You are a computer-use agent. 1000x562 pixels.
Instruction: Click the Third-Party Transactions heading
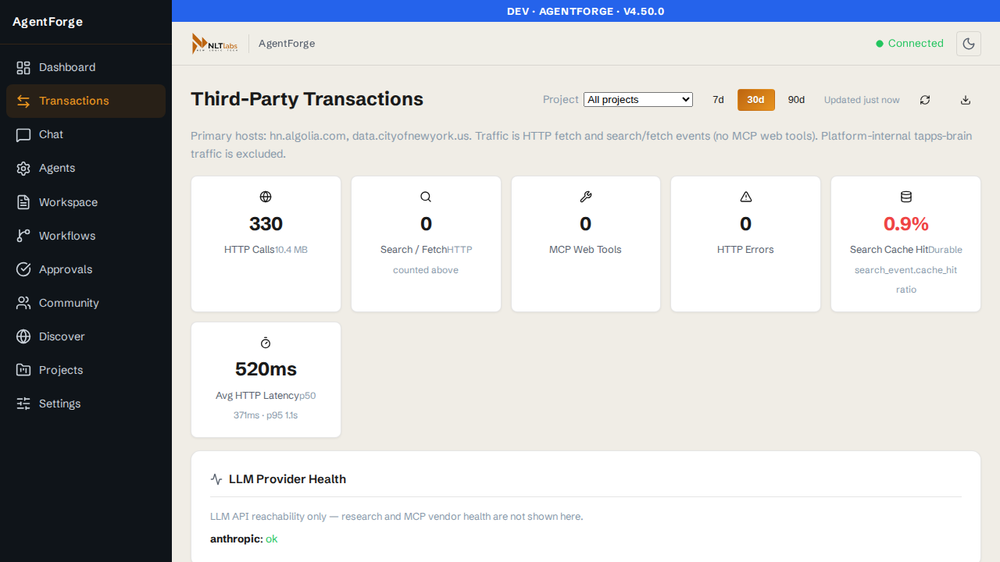[x=307, y=99]
